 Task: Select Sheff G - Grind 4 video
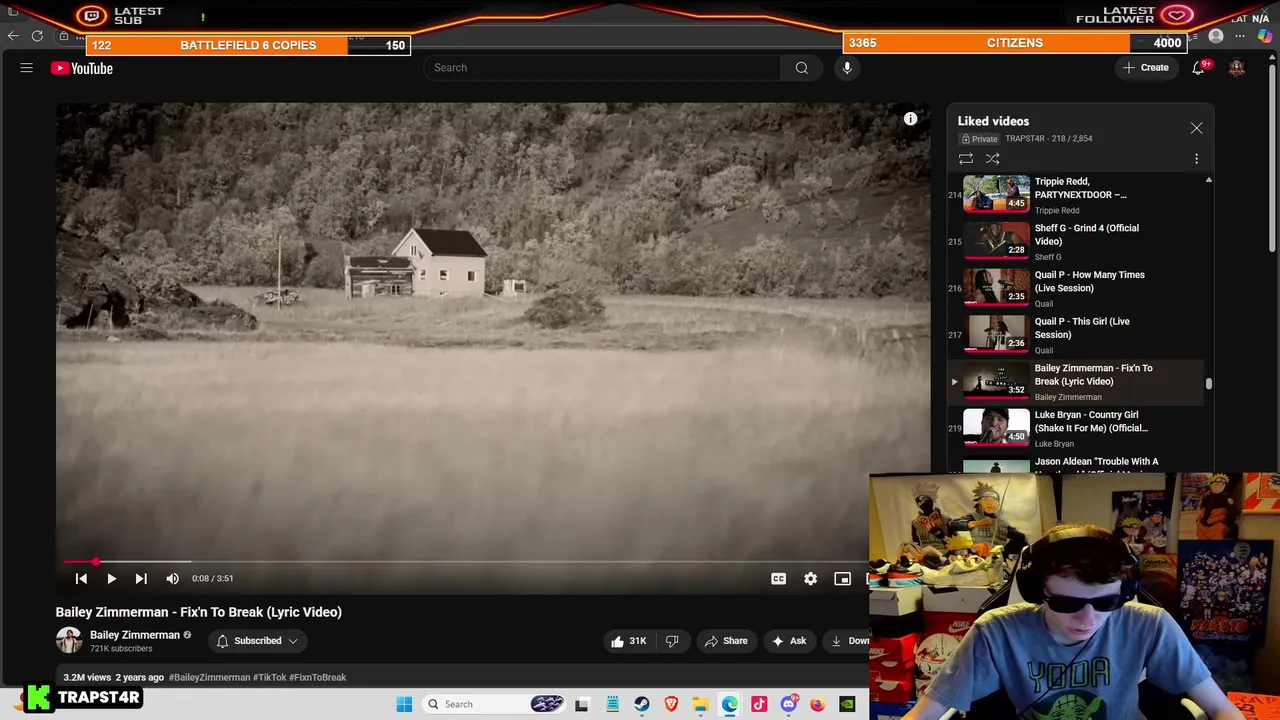1075,241
